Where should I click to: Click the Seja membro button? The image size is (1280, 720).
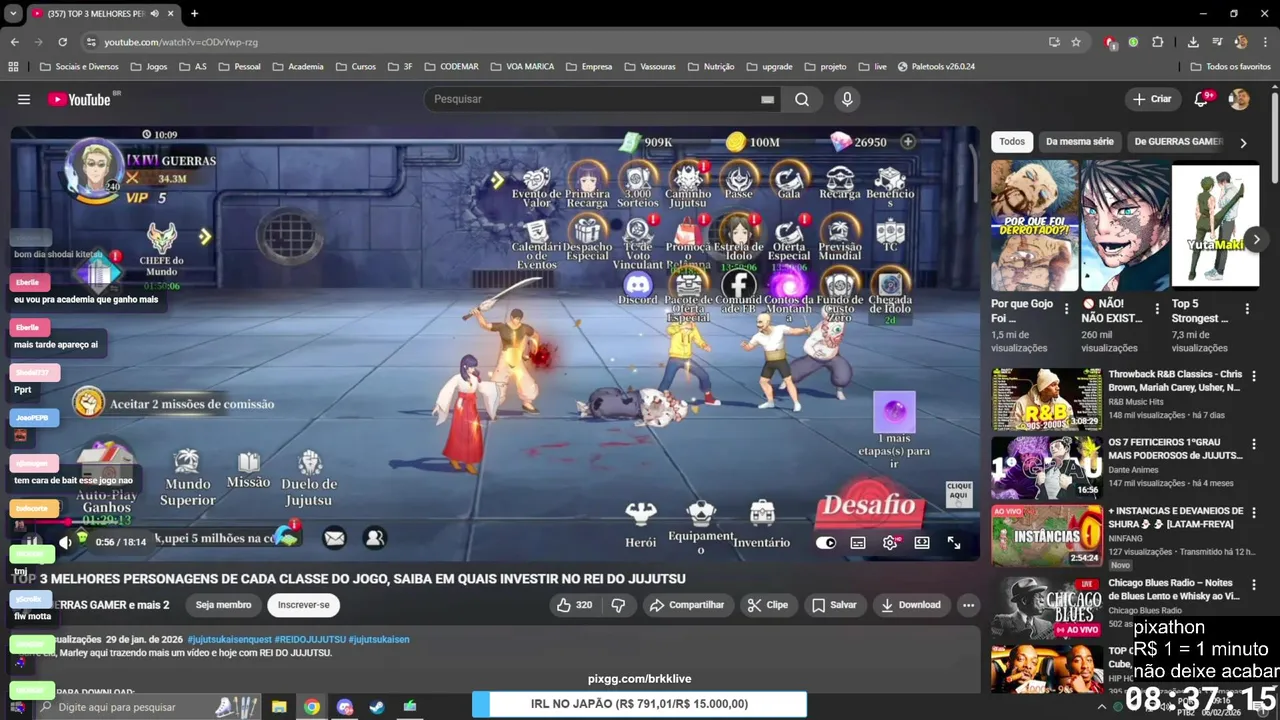tap(223, 605)
